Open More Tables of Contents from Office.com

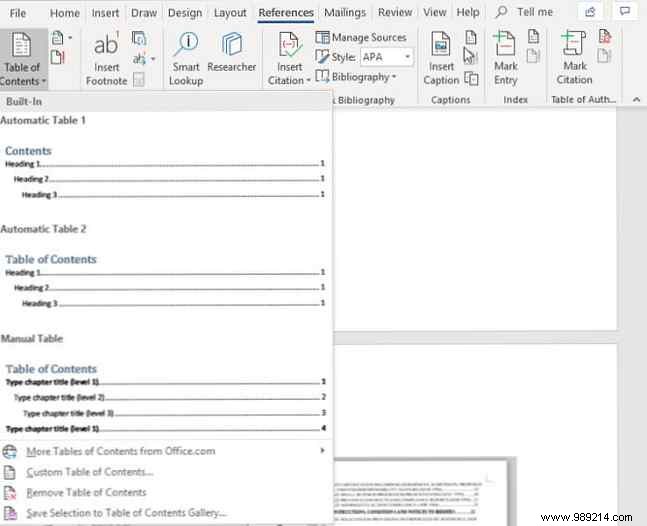pos(165,451)
